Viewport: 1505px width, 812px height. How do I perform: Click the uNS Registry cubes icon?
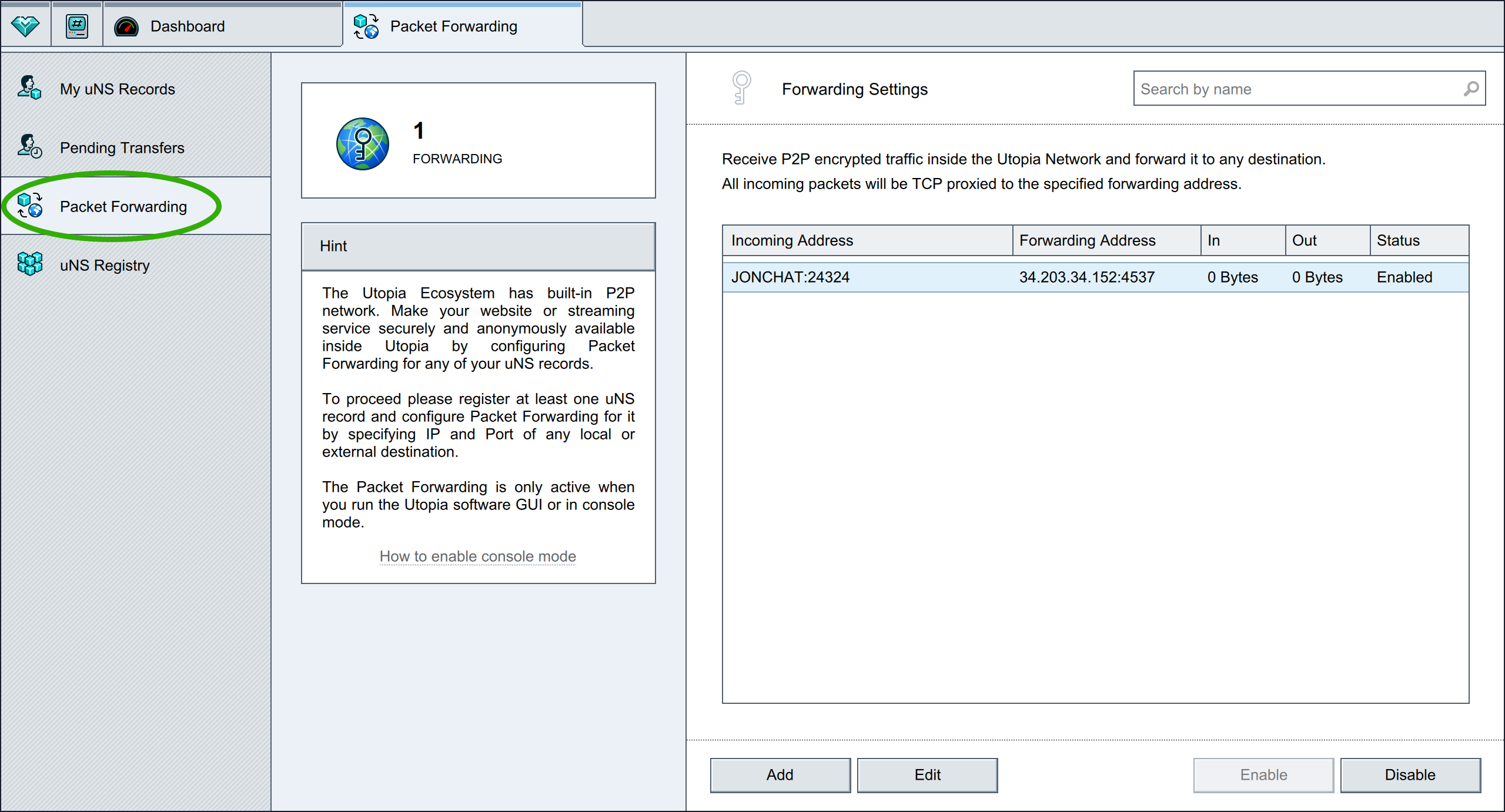coord(29,264)
